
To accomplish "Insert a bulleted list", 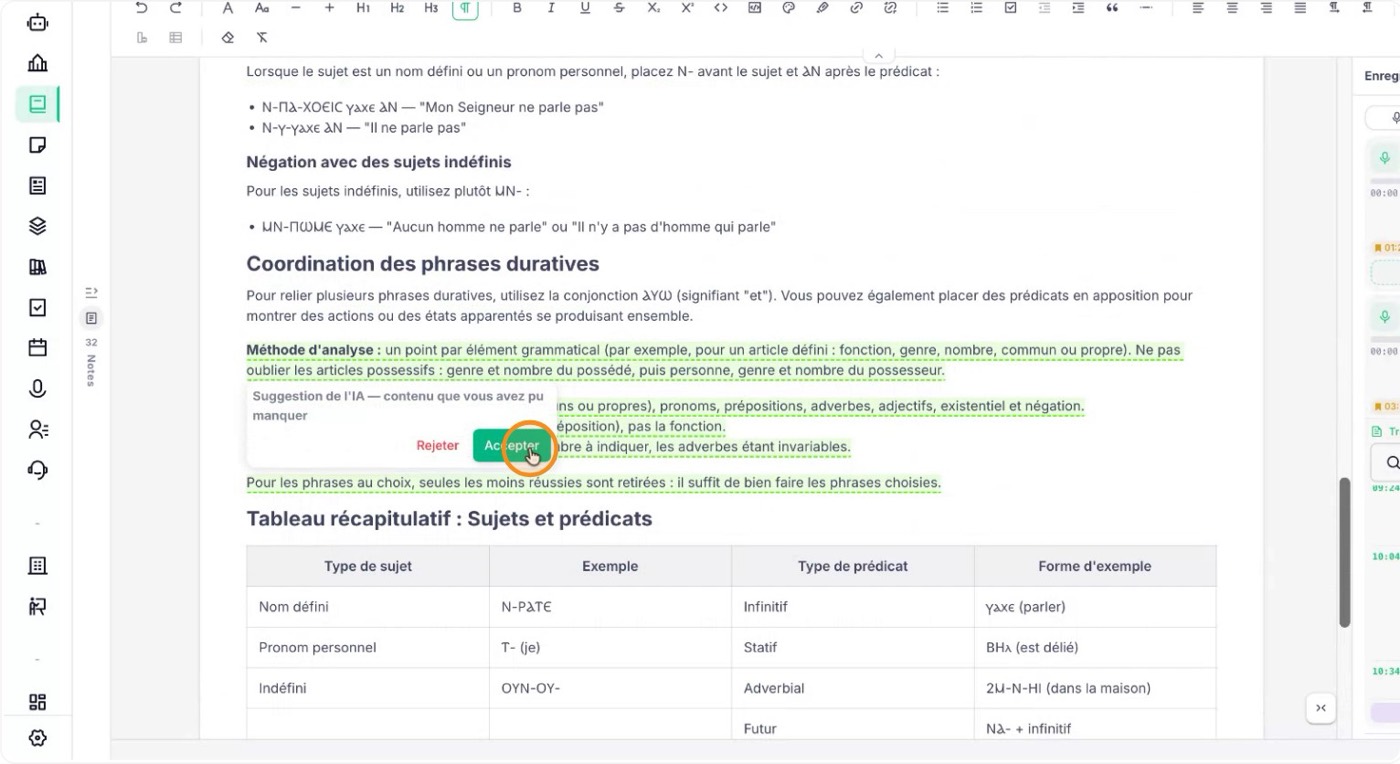I will pos(942,8).
